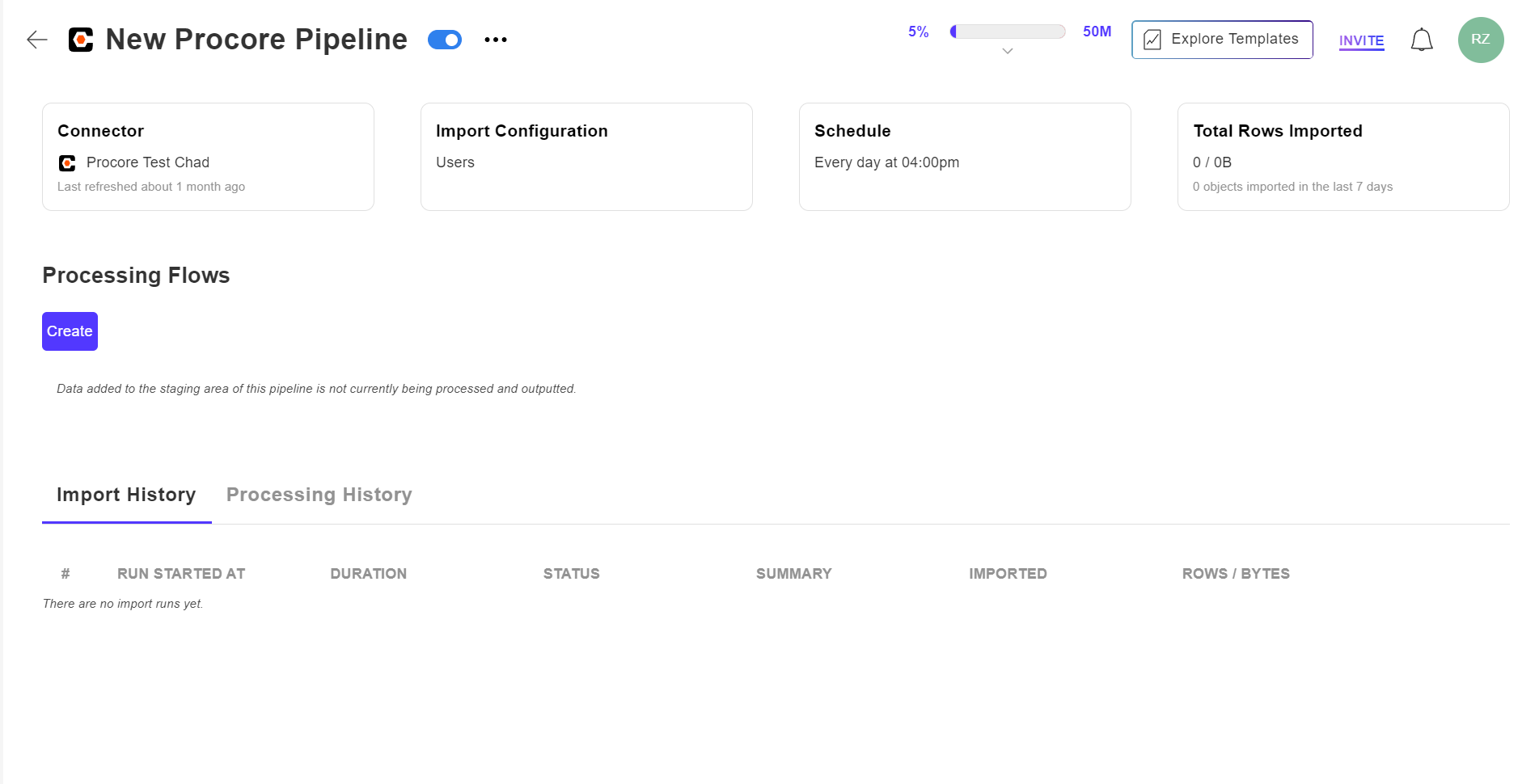Click the 5% usage label

[x=918, y=32]
